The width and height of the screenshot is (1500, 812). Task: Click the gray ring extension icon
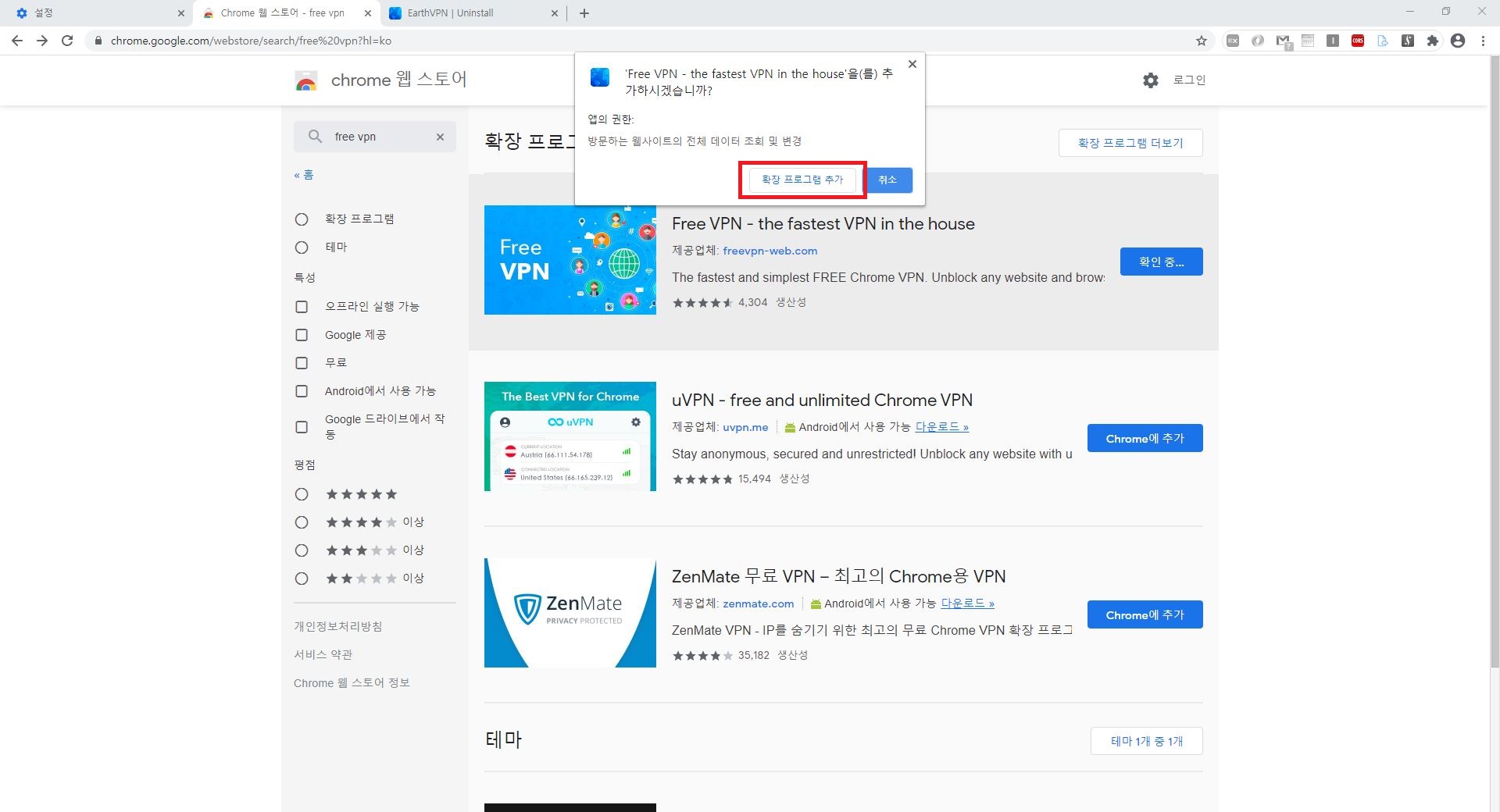[x=1258, y=41]
